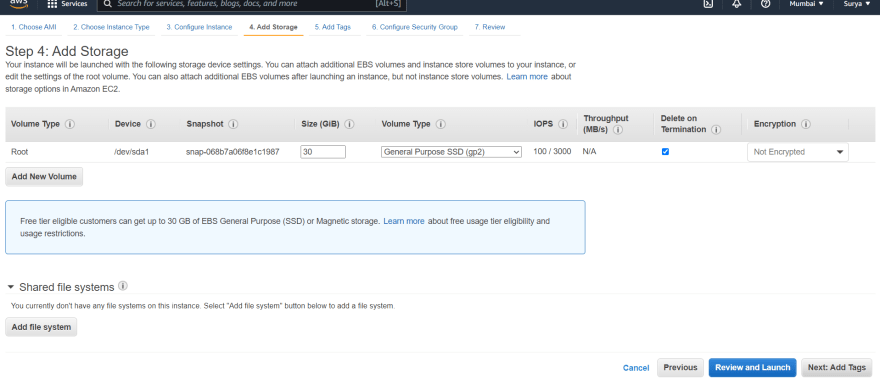This screenshot has width=880, height=379.
Task: Open the Surya account dropdown
Action: coord(856,3)
